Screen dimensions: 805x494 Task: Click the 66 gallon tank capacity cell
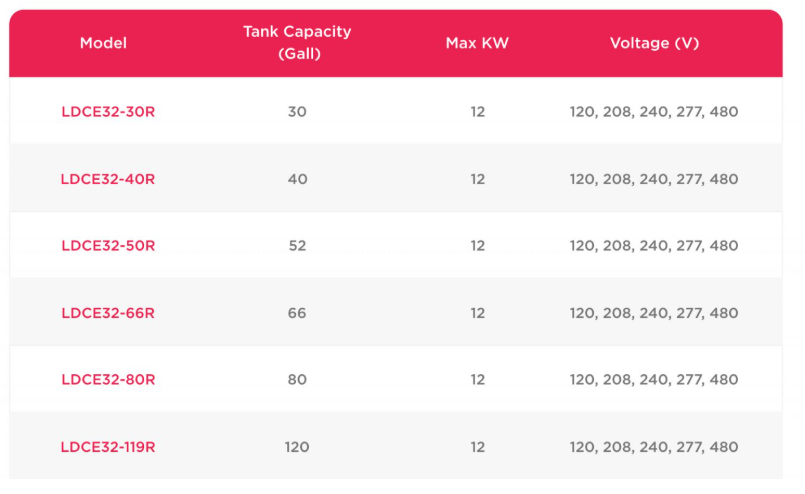(x=297, y=313)
